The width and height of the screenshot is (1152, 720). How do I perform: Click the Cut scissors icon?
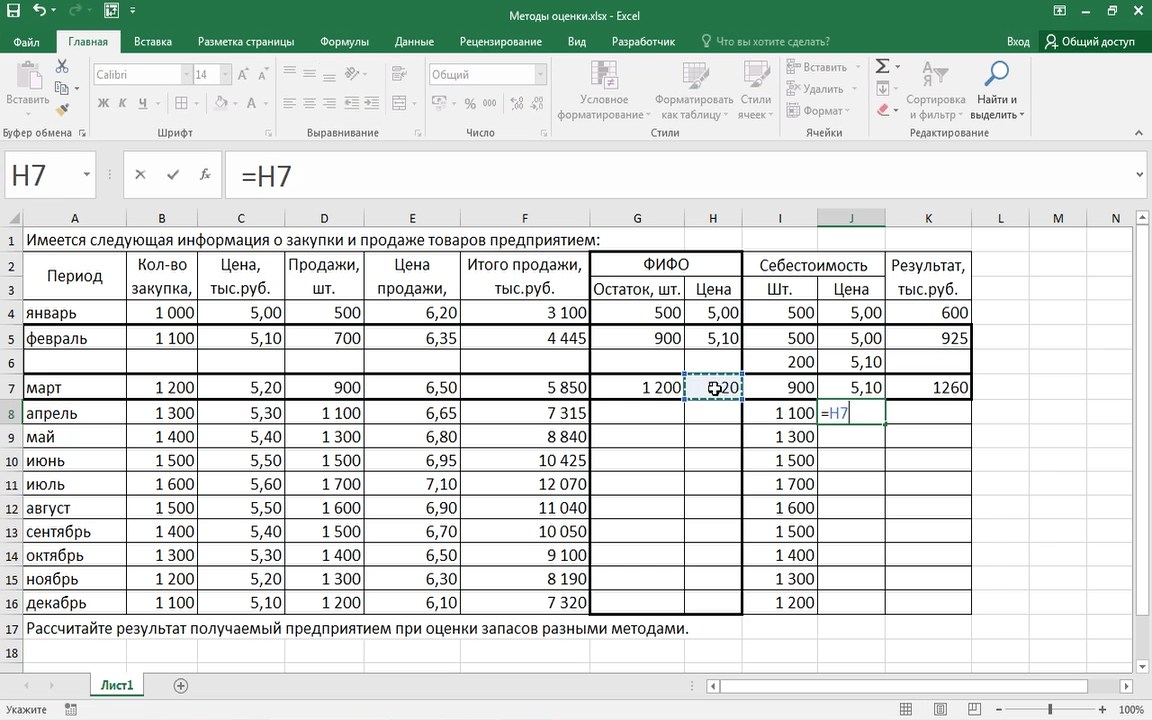pyautogui.click(x=62, y=67)
